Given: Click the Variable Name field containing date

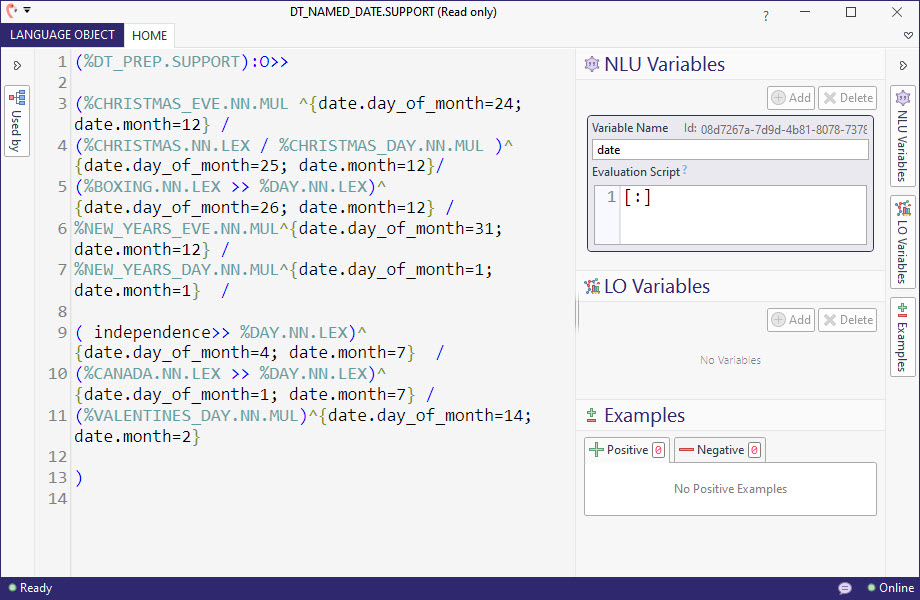Looking at the screenshot, I should coord(730,150).
